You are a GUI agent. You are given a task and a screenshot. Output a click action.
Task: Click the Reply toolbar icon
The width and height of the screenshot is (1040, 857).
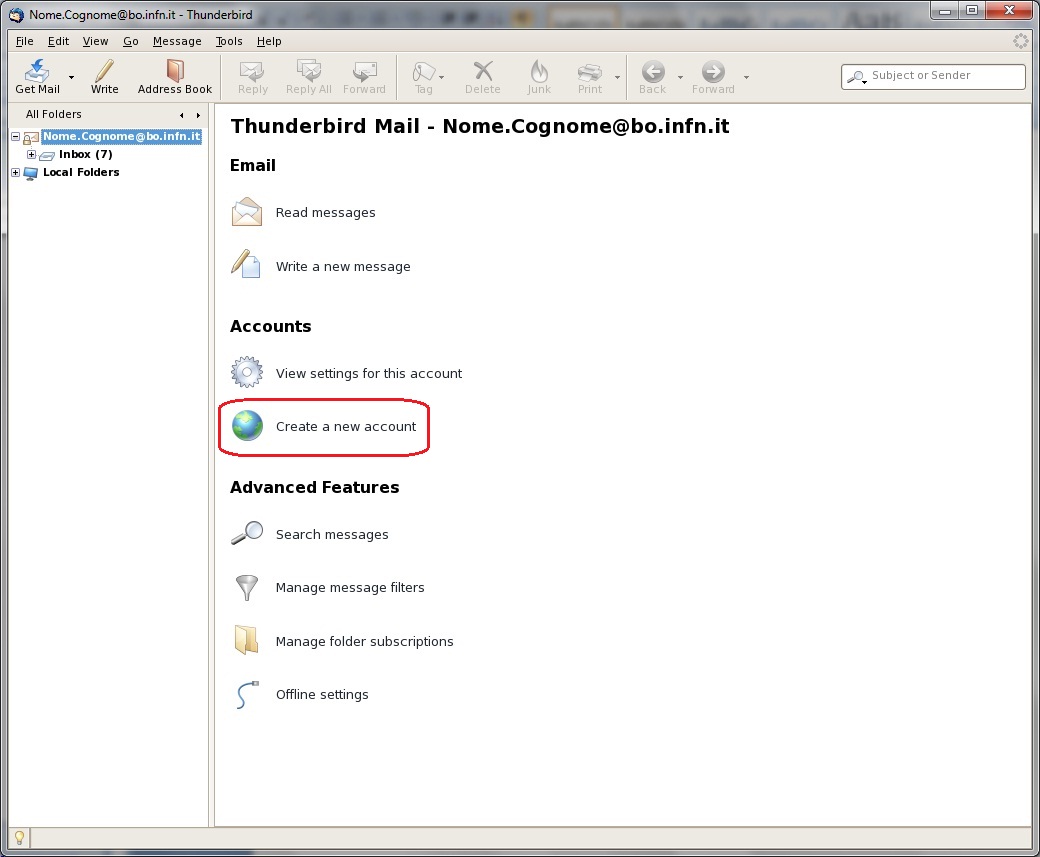pyautogui.click(x=252, y=70)
